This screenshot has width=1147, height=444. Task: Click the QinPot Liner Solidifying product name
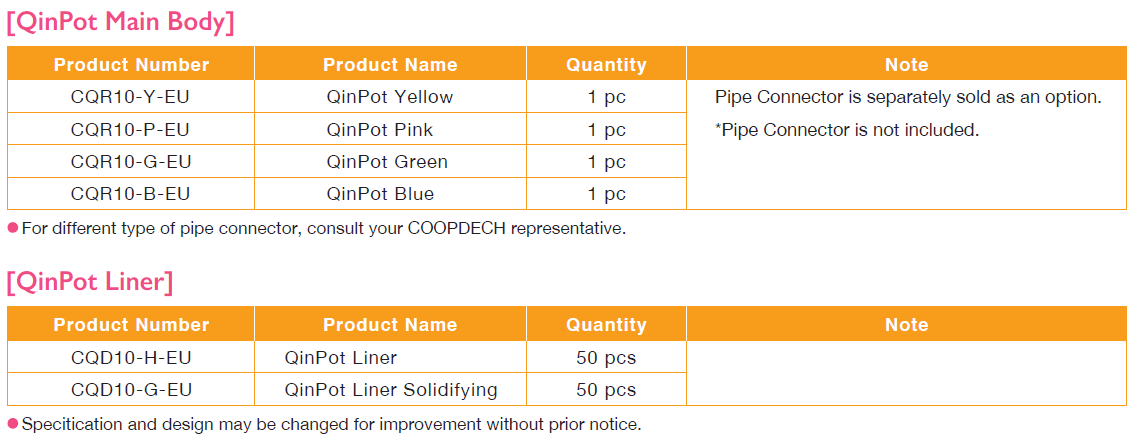pyautogui.click(x=390, y=390)
